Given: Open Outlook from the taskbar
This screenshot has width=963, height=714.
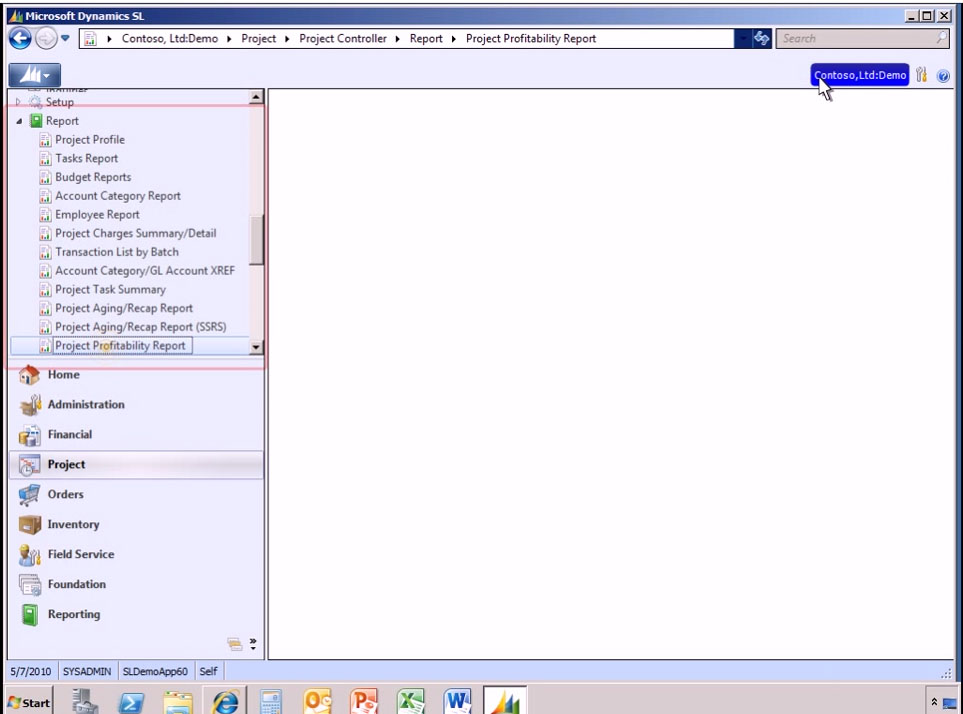Looking at the screenshot, I should tap(318, 701).
